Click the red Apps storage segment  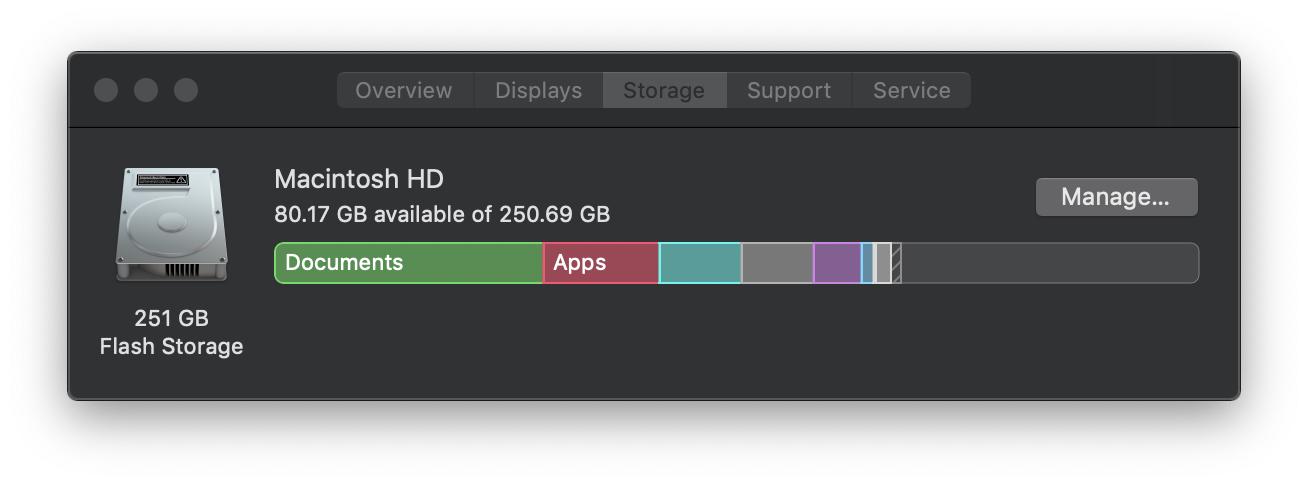pos(600,263)
